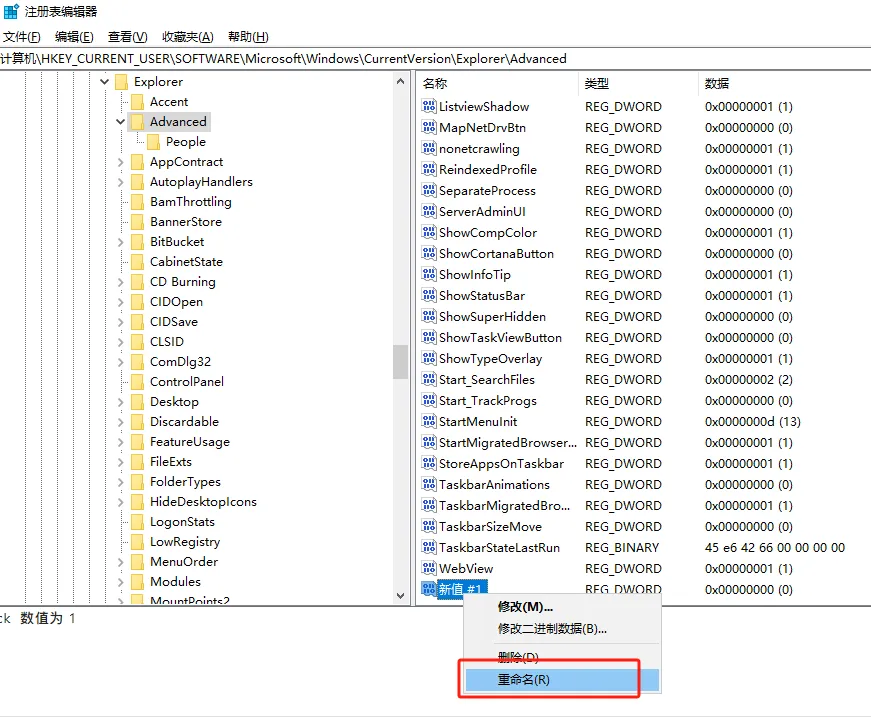The image size is (871, 717).
Task: Select the LowRegistry key
Action: coord(185,541)
